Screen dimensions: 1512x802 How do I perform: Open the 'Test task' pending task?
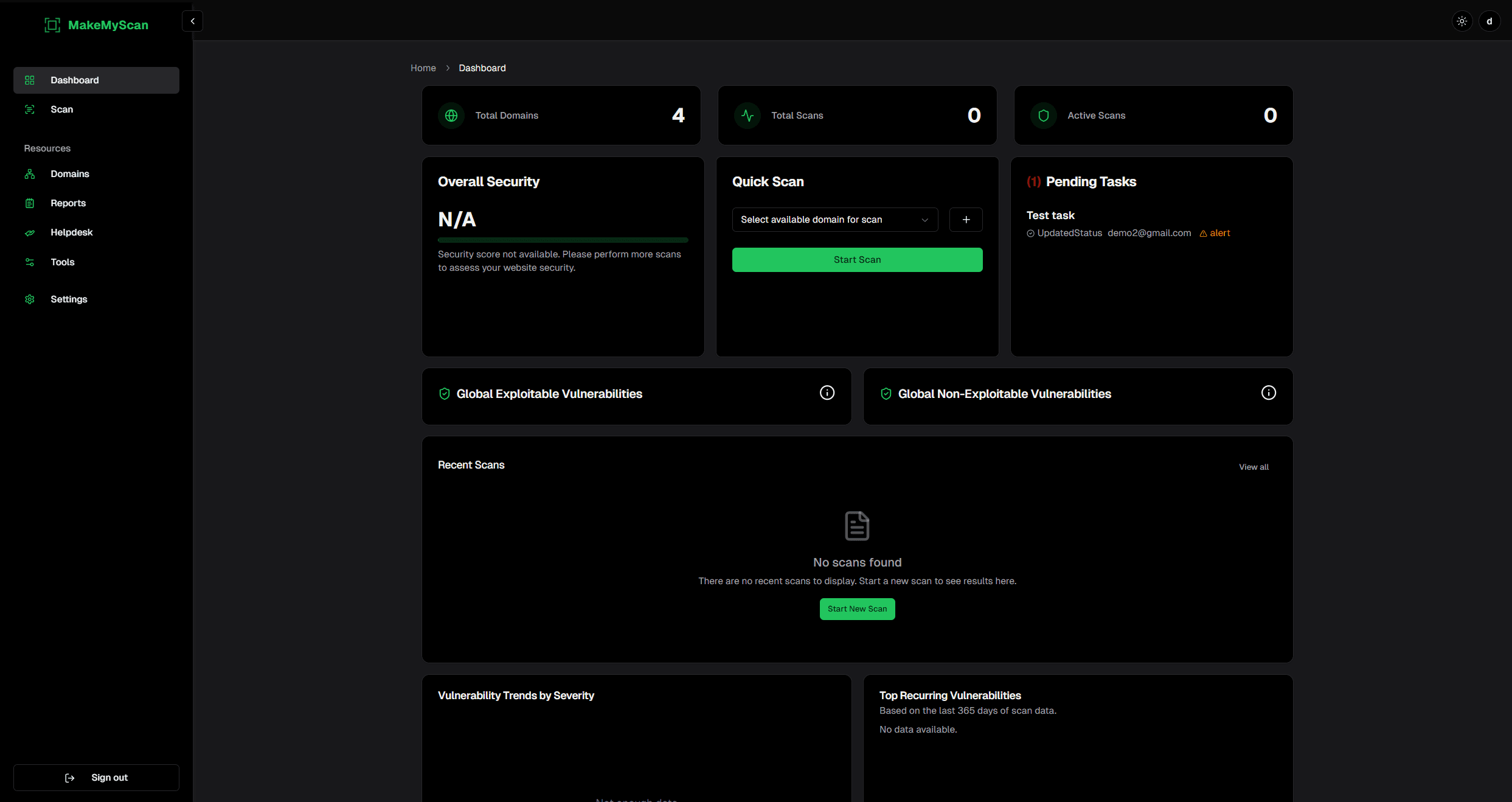pos(1050,215)
